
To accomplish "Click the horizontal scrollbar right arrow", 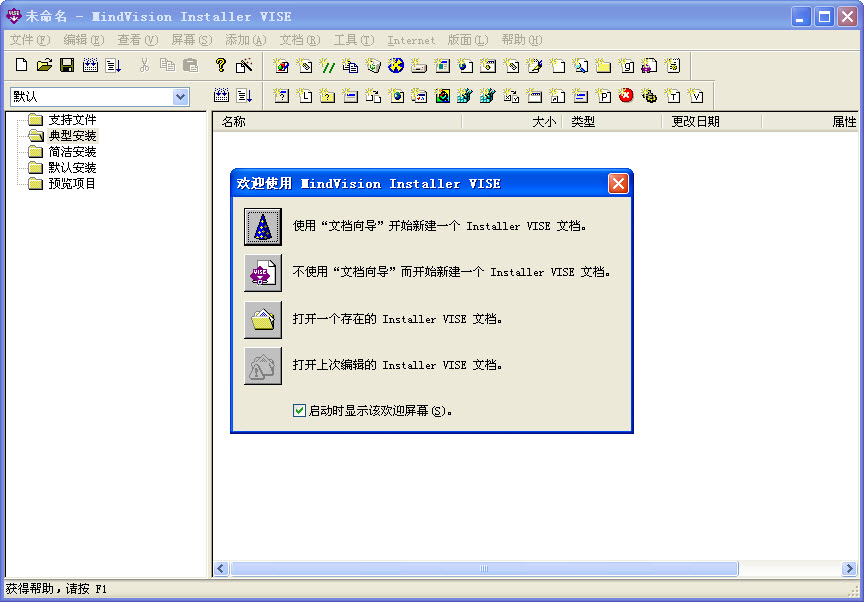I will (x=849, y=569).
